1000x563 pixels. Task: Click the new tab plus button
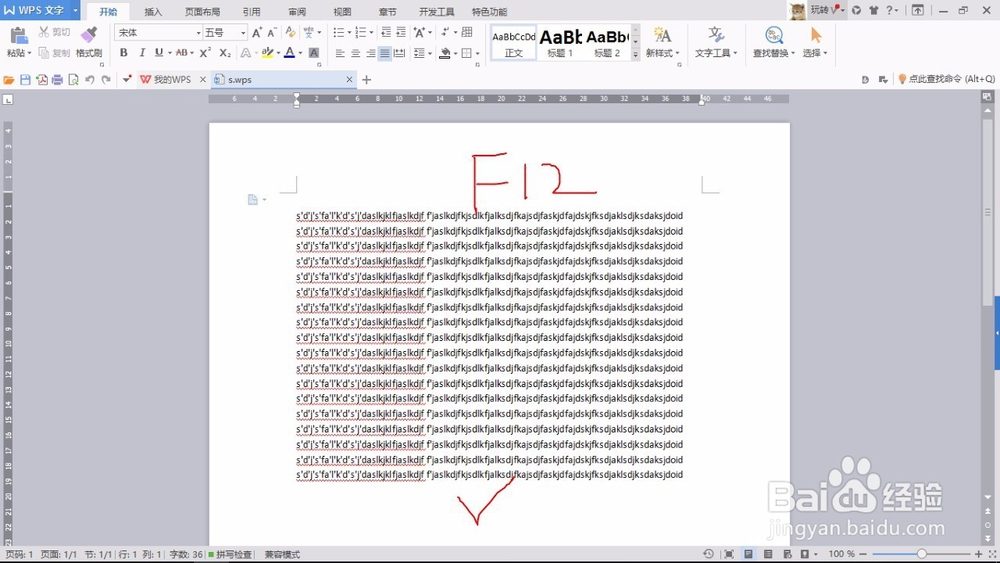pos(367,80)
